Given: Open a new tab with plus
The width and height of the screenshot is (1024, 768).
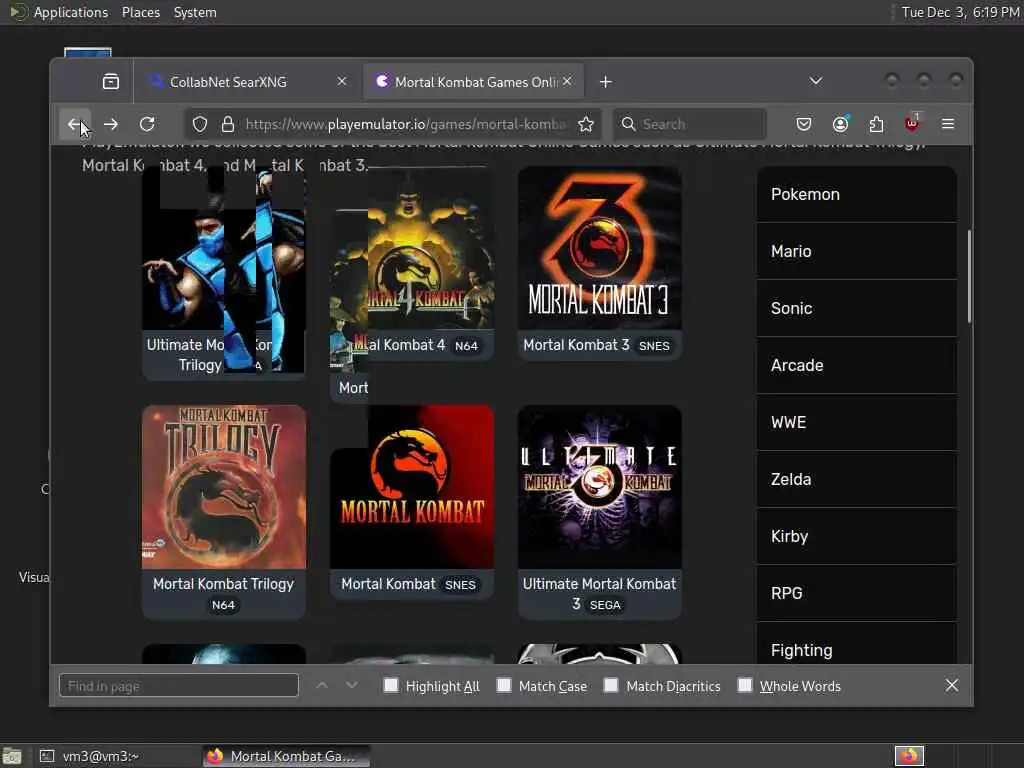Looking at the screenshot, I should (605, 82).
